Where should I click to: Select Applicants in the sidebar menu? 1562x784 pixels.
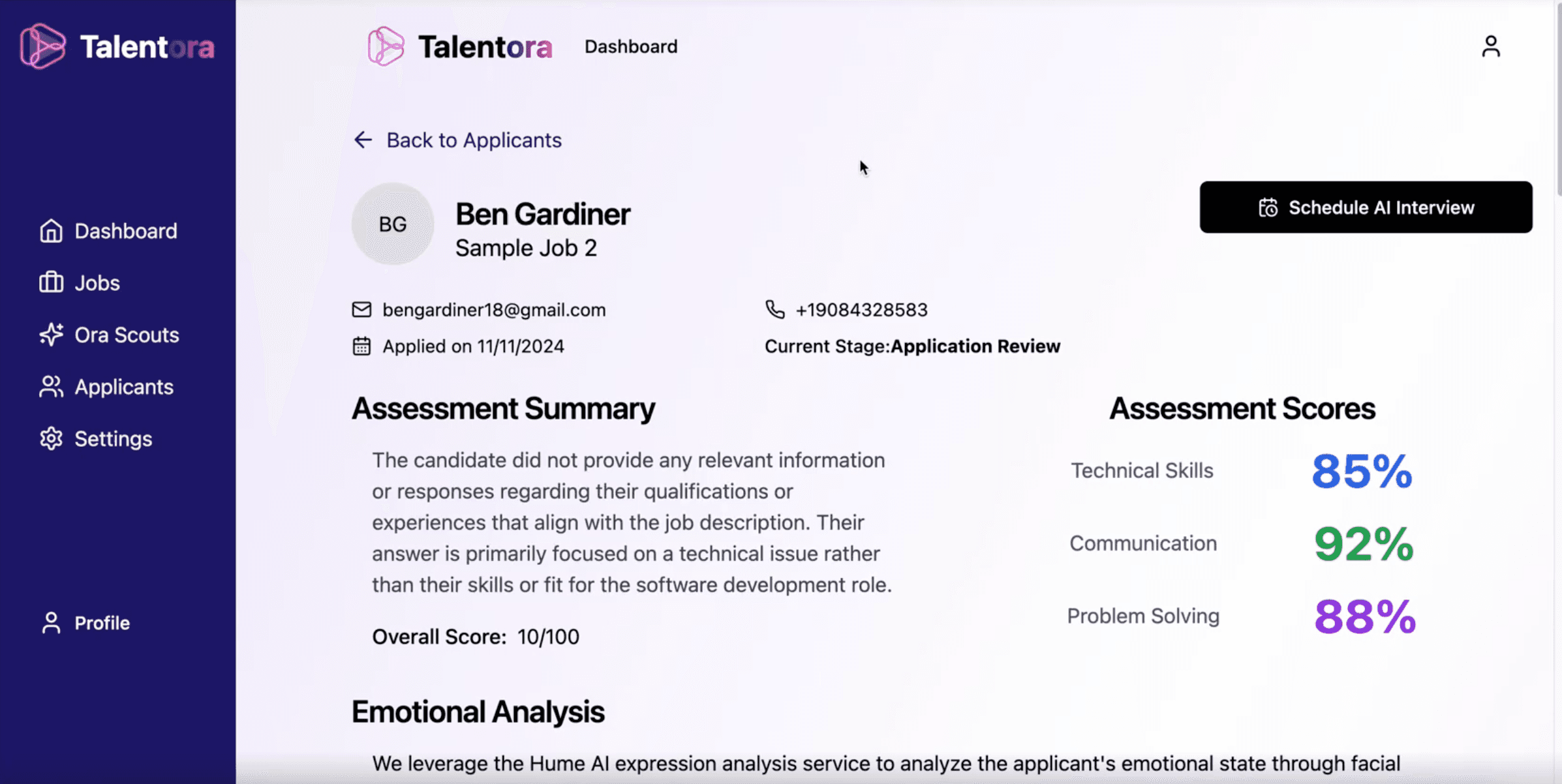coord(124,387)
